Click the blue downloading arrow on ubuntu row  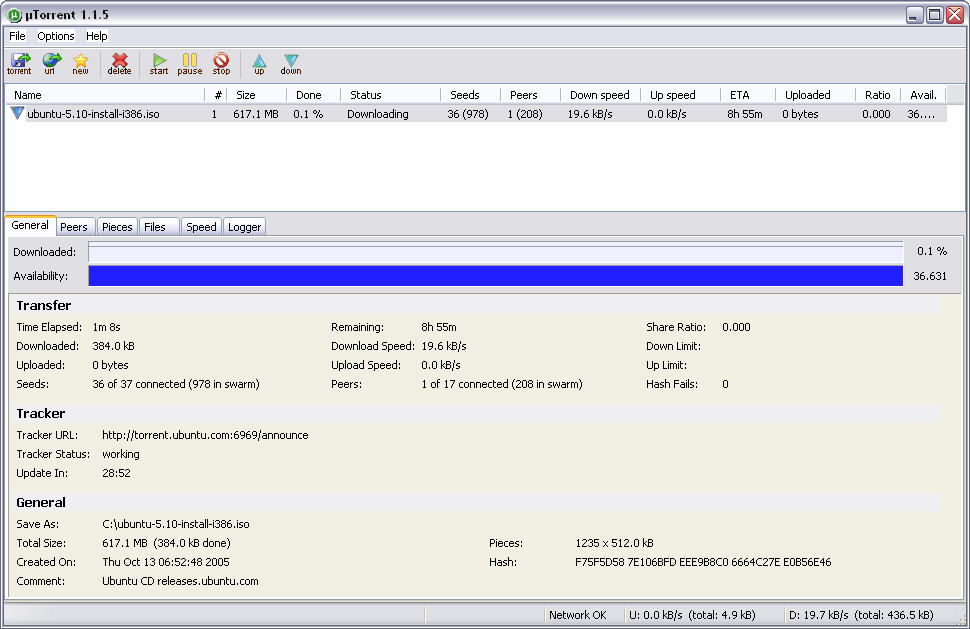(x=17, y=113)
